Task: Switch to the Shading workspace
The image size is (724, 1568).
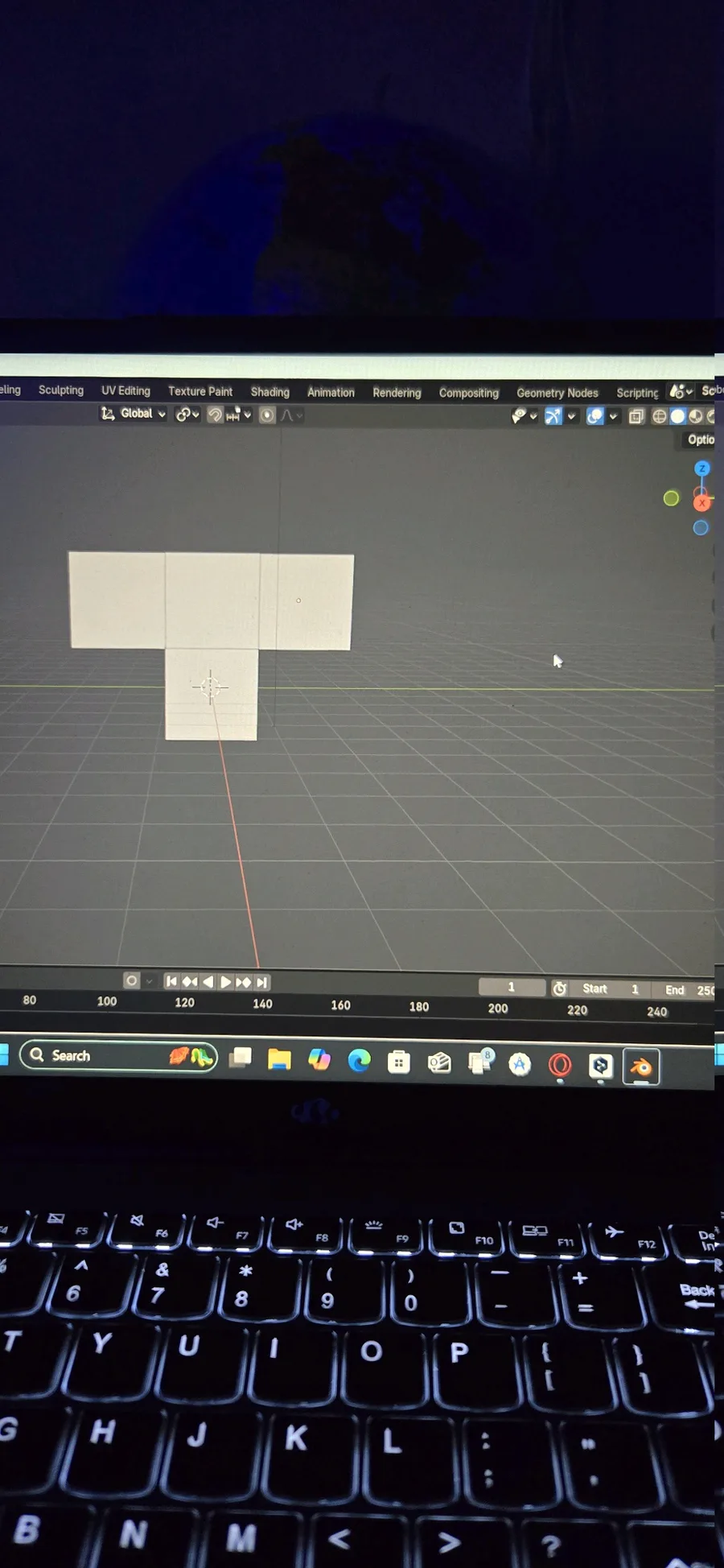Action: 270,392
